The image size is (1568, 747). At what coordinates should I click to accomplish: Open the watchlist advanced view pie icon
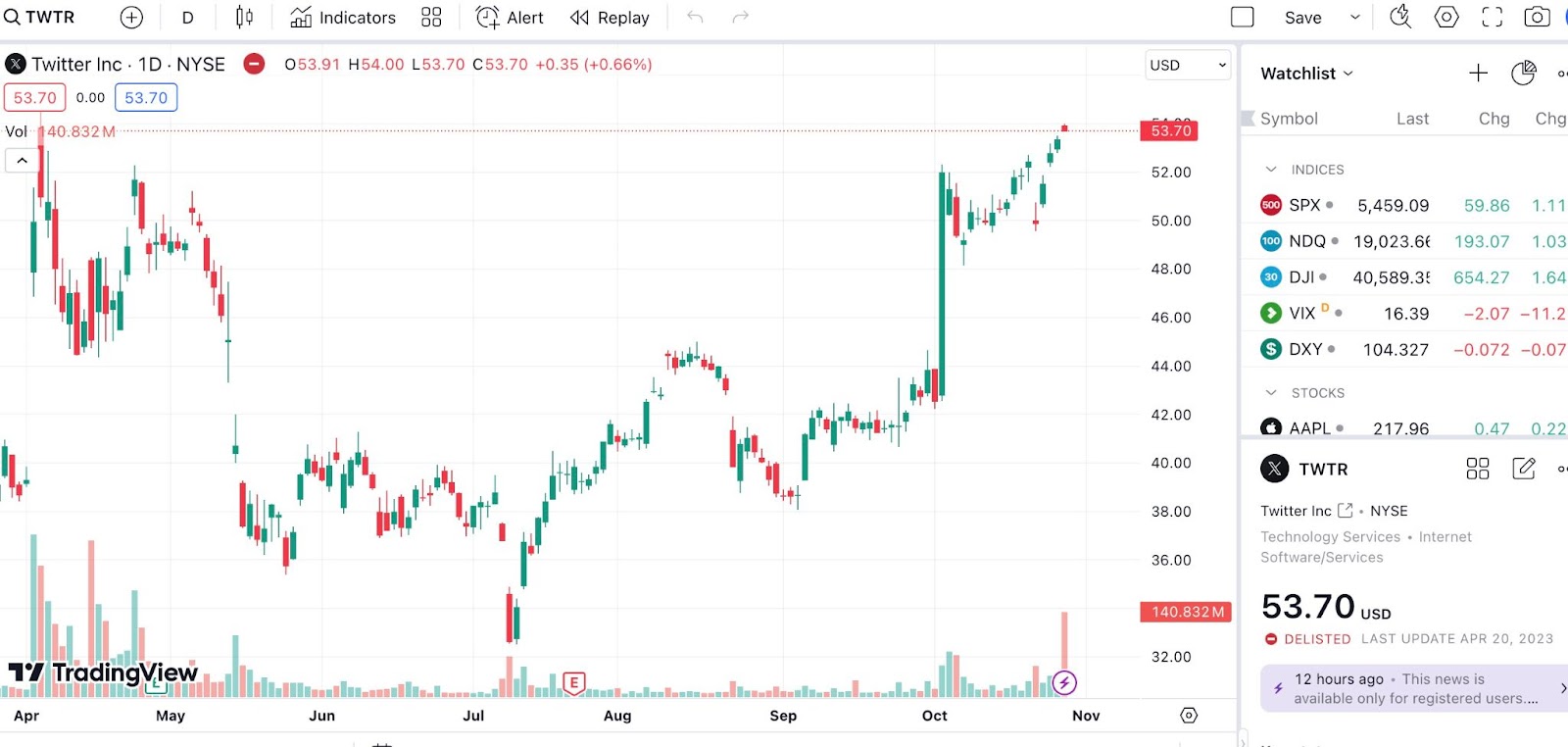coord(1523,73)
